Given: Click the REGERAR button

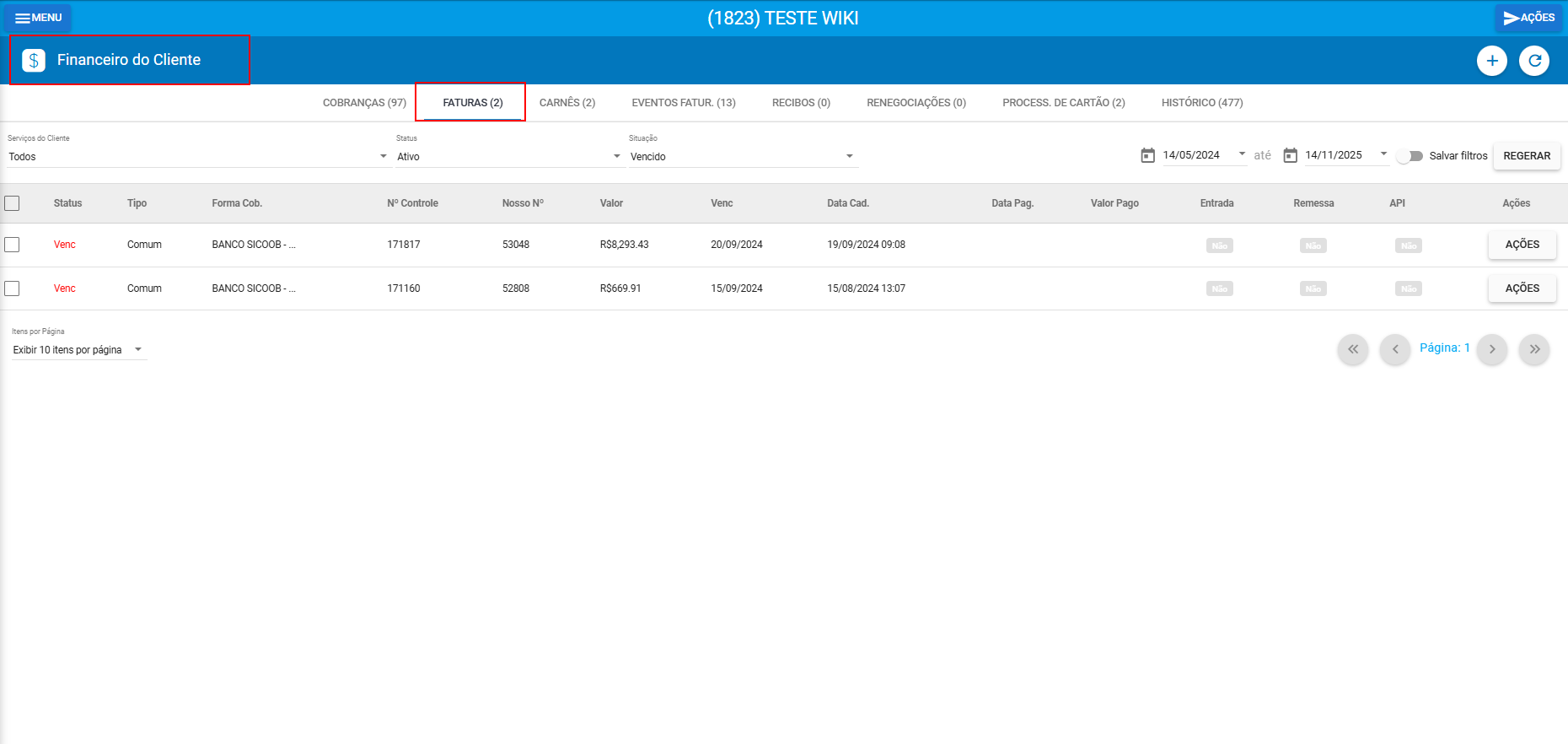Looking at the screenshot, I should coord(1527,156).
